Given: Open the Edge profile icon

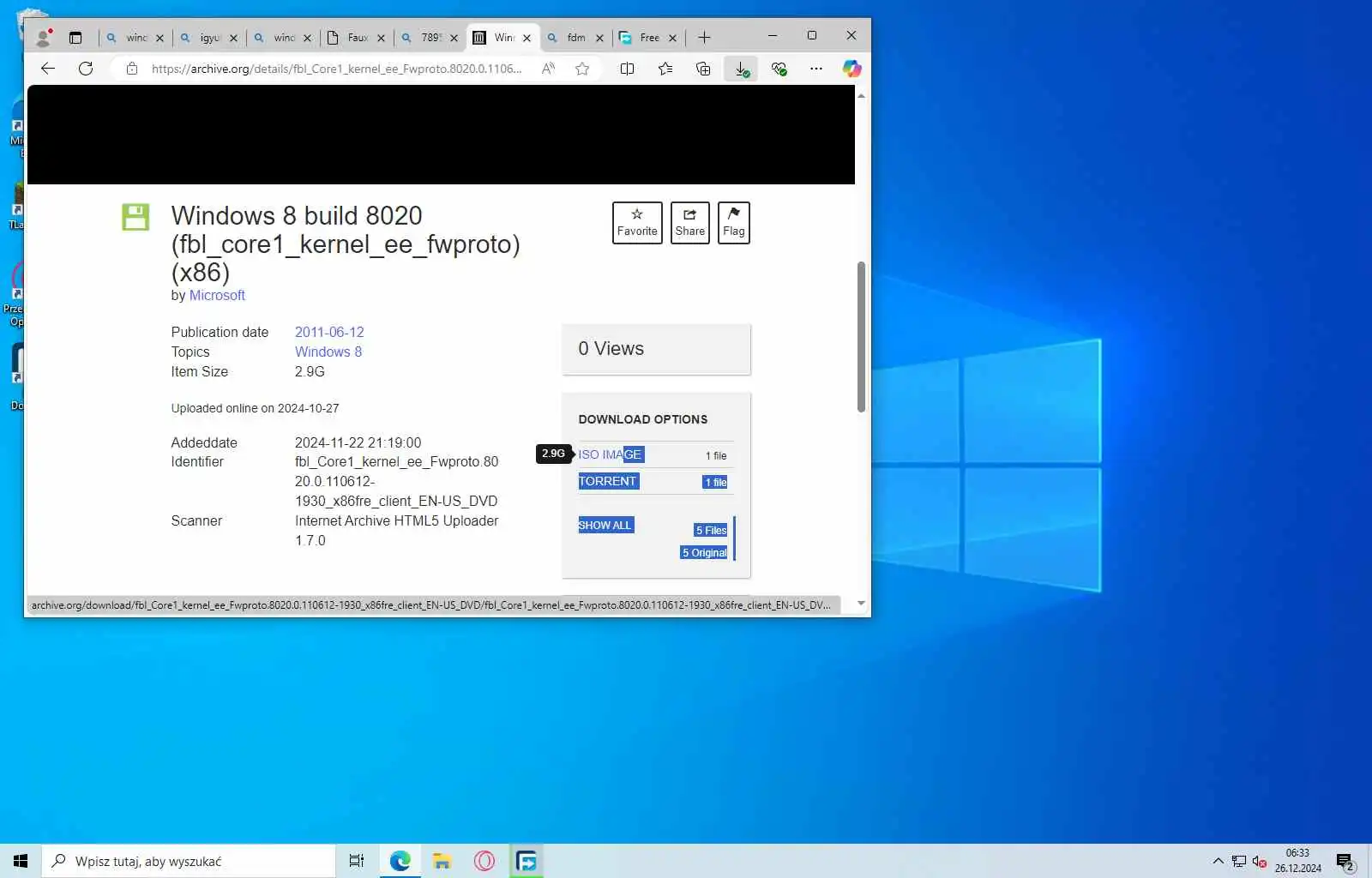Looking at the screenshot, I should point(43,37).
